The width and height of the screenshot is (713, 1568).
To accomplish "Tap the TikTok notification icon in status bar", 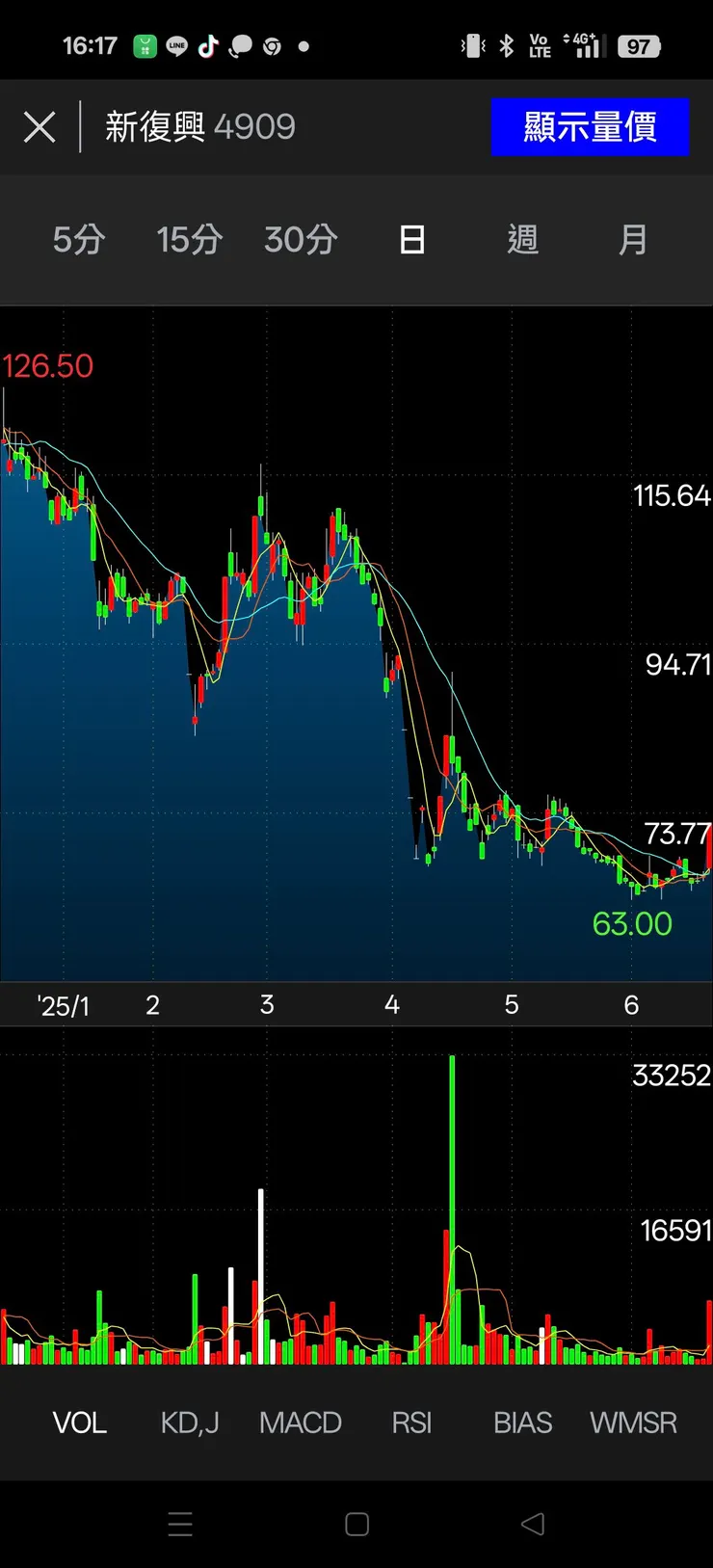I will [x=208, y=45].
